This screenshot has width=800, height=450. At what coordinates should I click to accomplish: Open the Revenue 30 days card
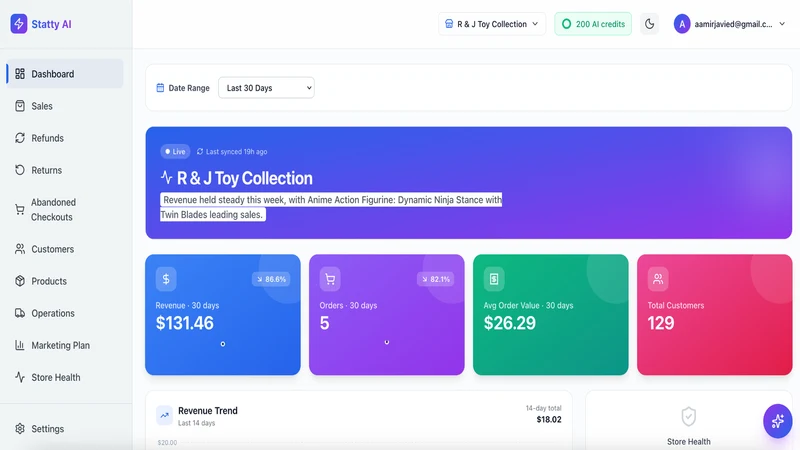point(223,315)
